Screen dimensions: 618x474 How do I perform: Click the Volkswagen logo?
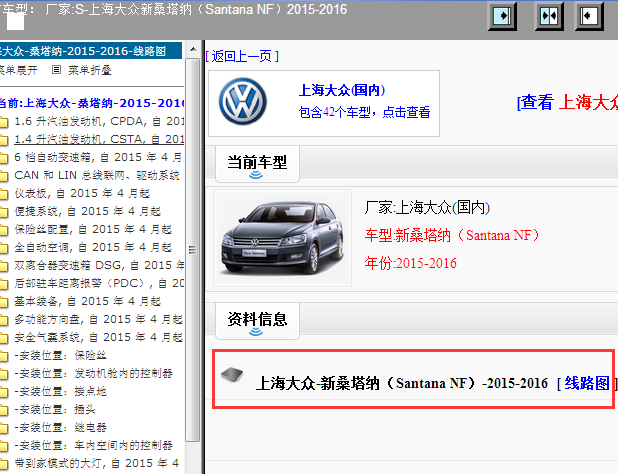243,101
